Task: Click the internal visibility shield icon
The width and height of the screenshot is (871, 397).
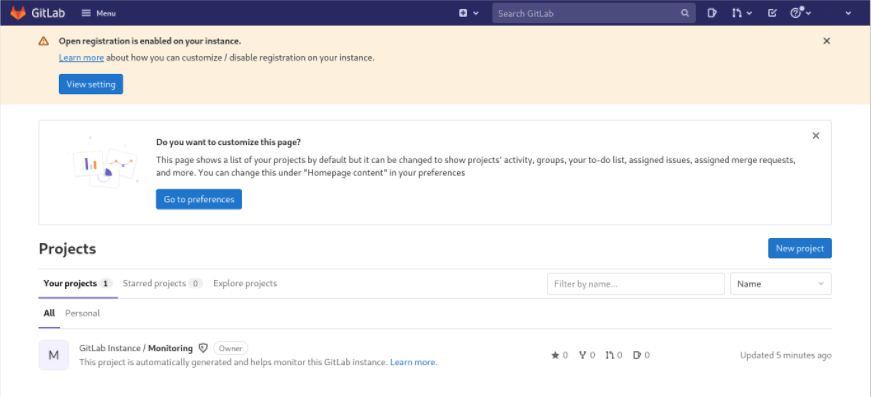Action: (203, 348)
